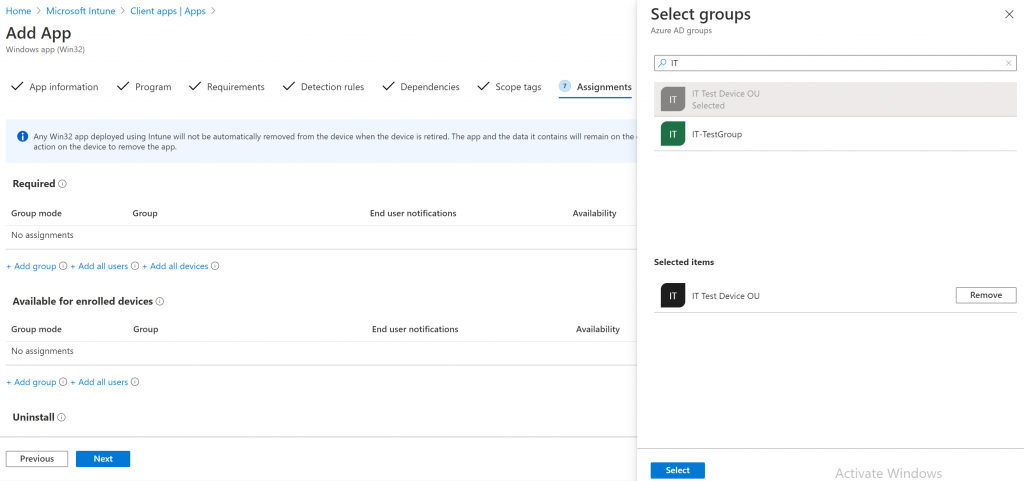Click the gray IT Test Device OU avatar
1024x481 pixels.
[x=673, y=99]
